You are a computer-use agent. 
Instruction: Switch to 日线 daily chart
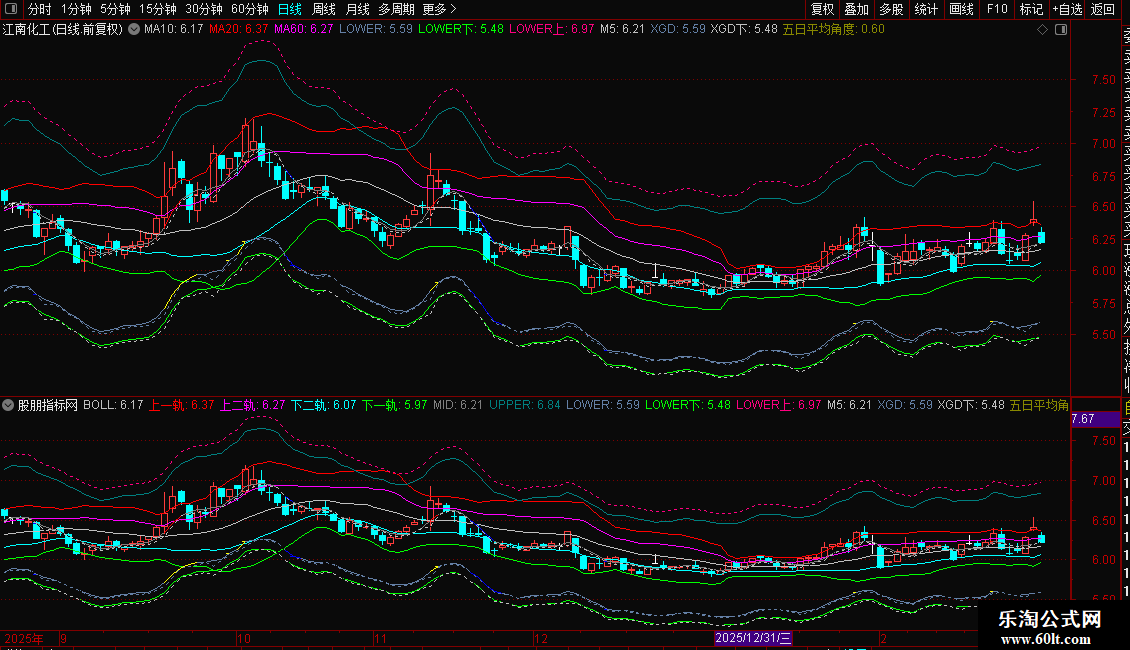290,9
